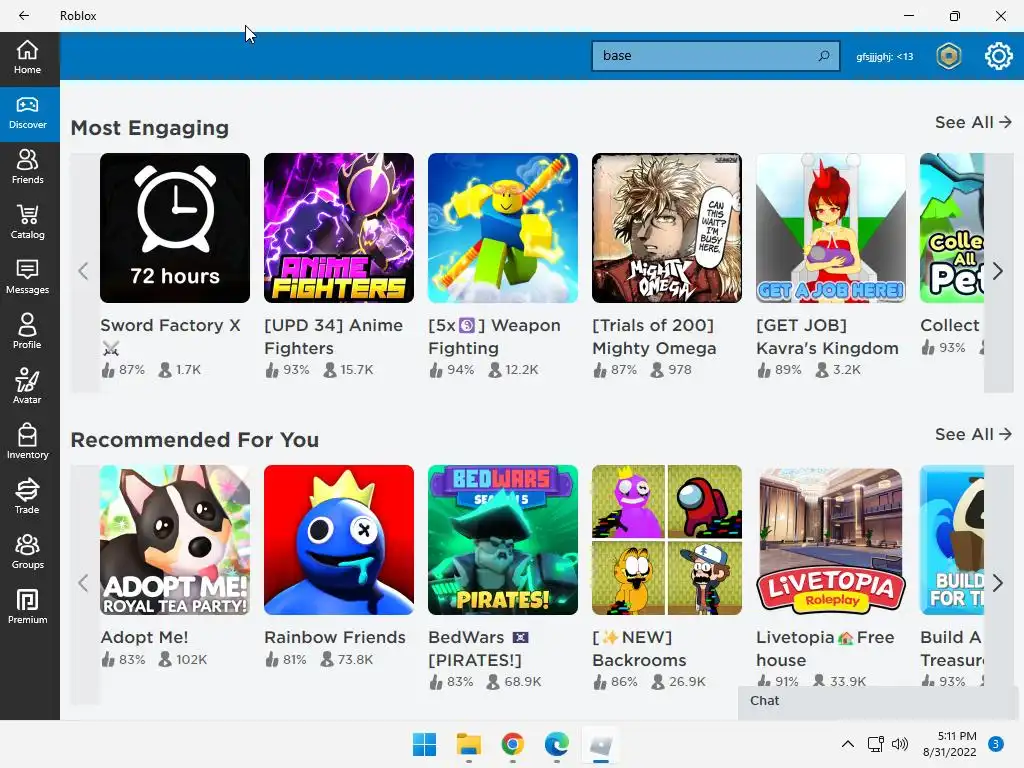Click the 'Adopt Me!' title text

pyautogui.click(x=144, y=637)
